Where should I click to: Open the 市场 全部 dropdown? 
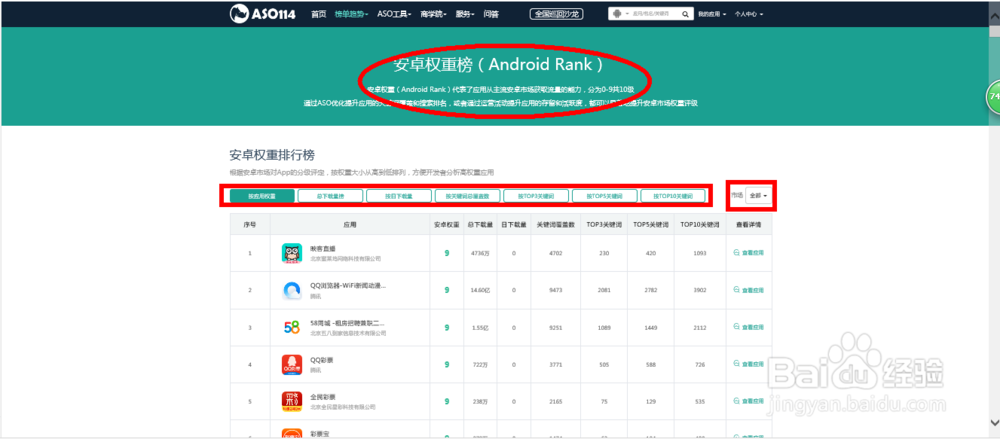[758, 195]
